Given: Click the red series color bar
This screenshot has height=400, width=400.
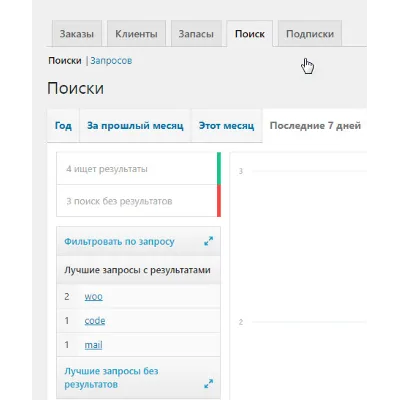Looking at the screenshot, I should coord(219,201).
